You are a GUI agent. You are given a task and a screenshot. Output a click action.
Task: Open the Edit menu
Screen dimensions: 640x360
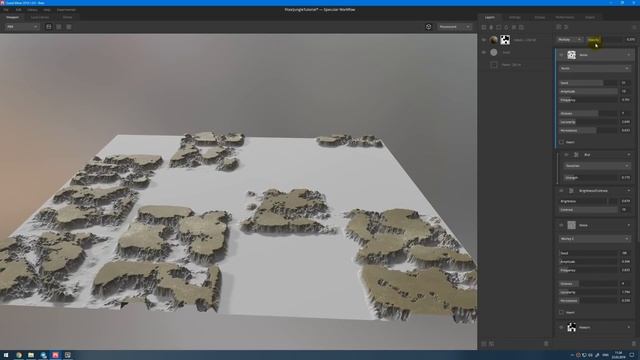click(18, 9)
